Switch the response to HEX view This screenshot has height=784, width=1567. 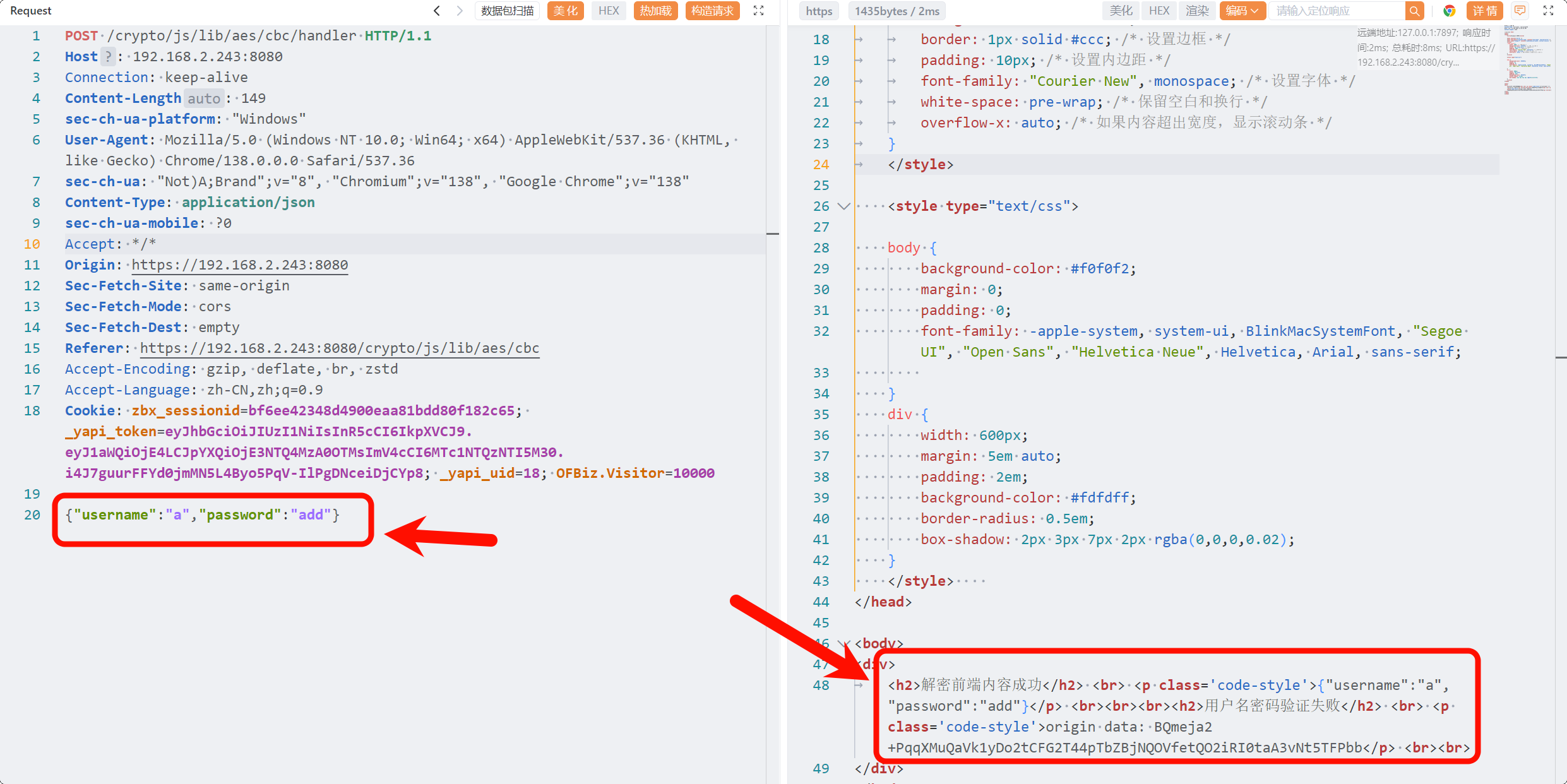1159,11
